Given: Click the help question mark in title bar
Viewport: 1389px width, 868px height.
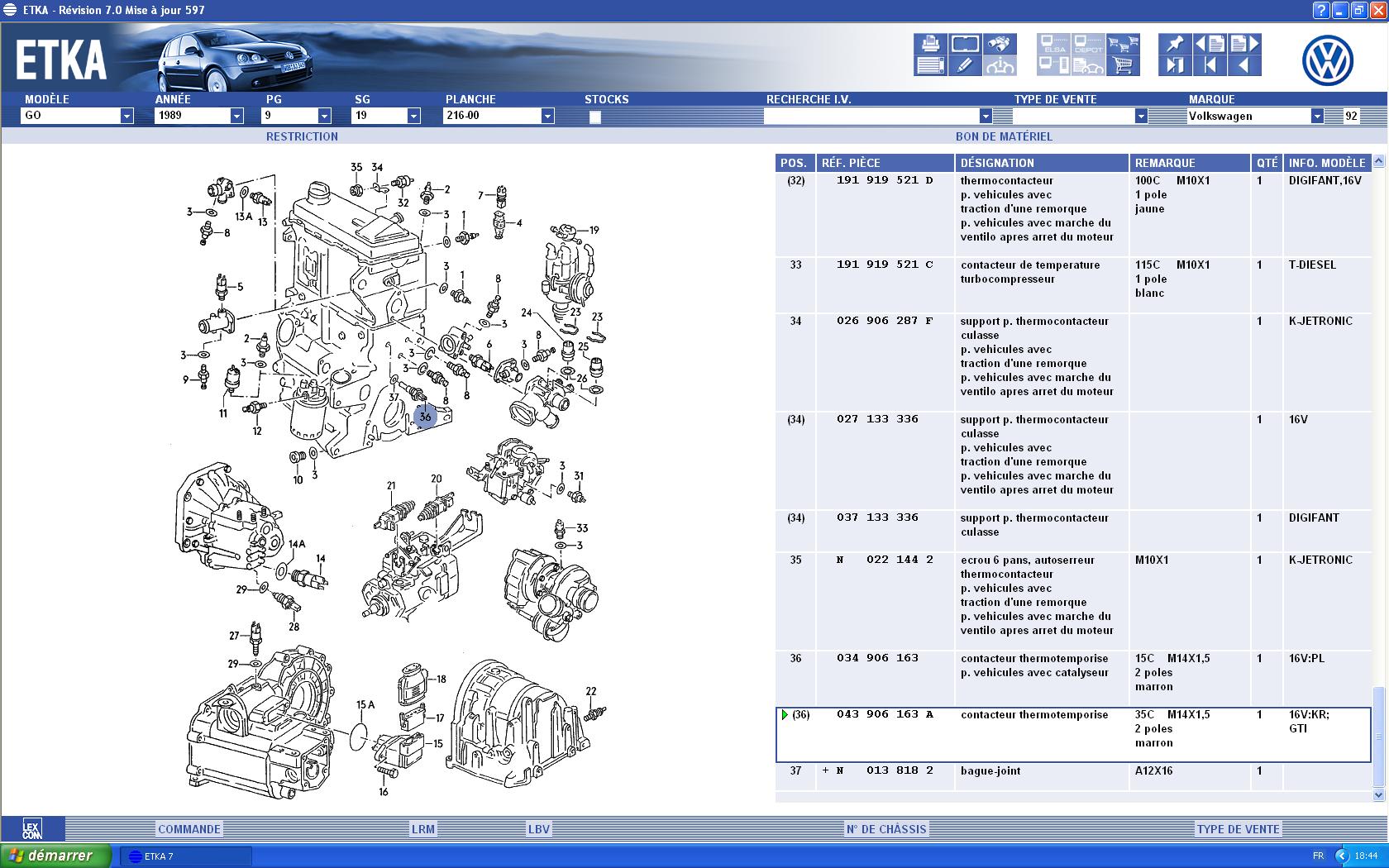Looking at the screenshot, I should (1321, 10).
